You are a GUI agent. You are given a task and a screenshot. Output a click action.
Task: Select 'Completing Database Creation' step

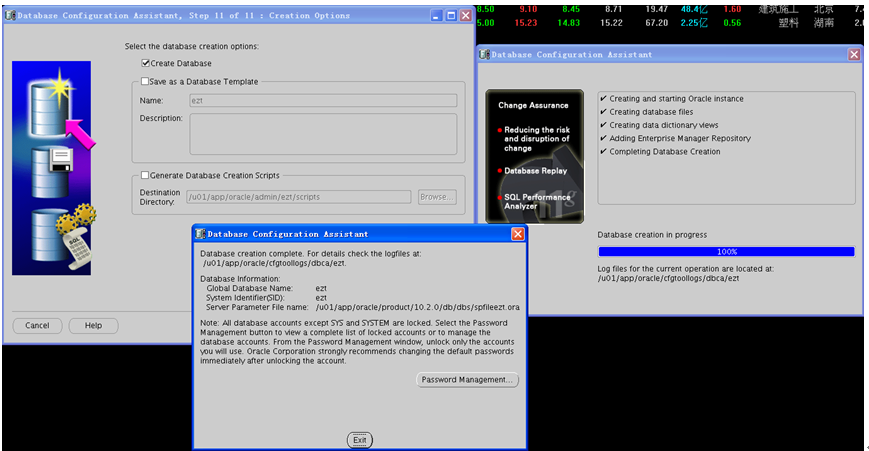(x=664, y=152)
